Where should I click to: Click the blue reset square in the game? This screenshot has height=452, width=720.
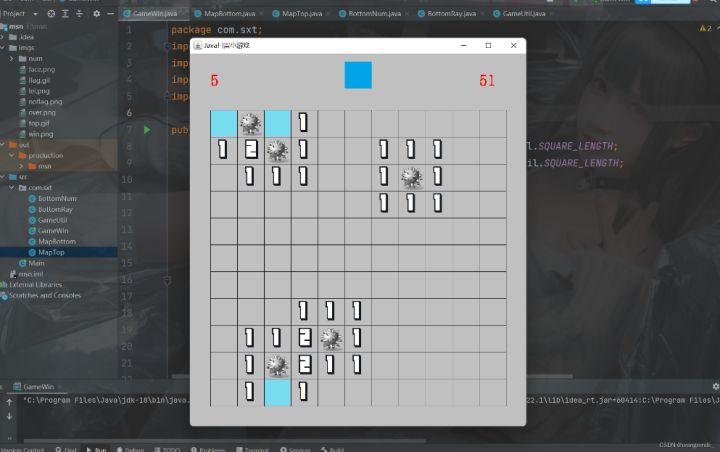[358, 75]
